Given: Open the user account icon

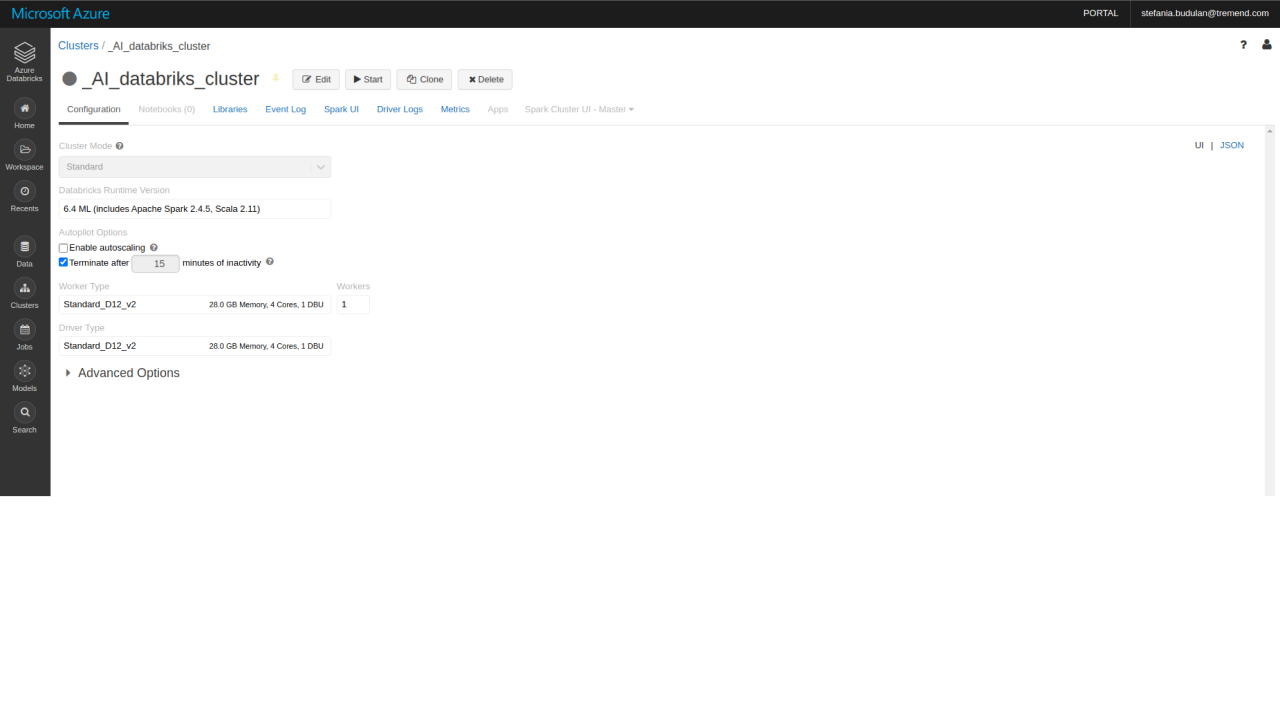Looking at the screenshot, I should coord(1267,45).
